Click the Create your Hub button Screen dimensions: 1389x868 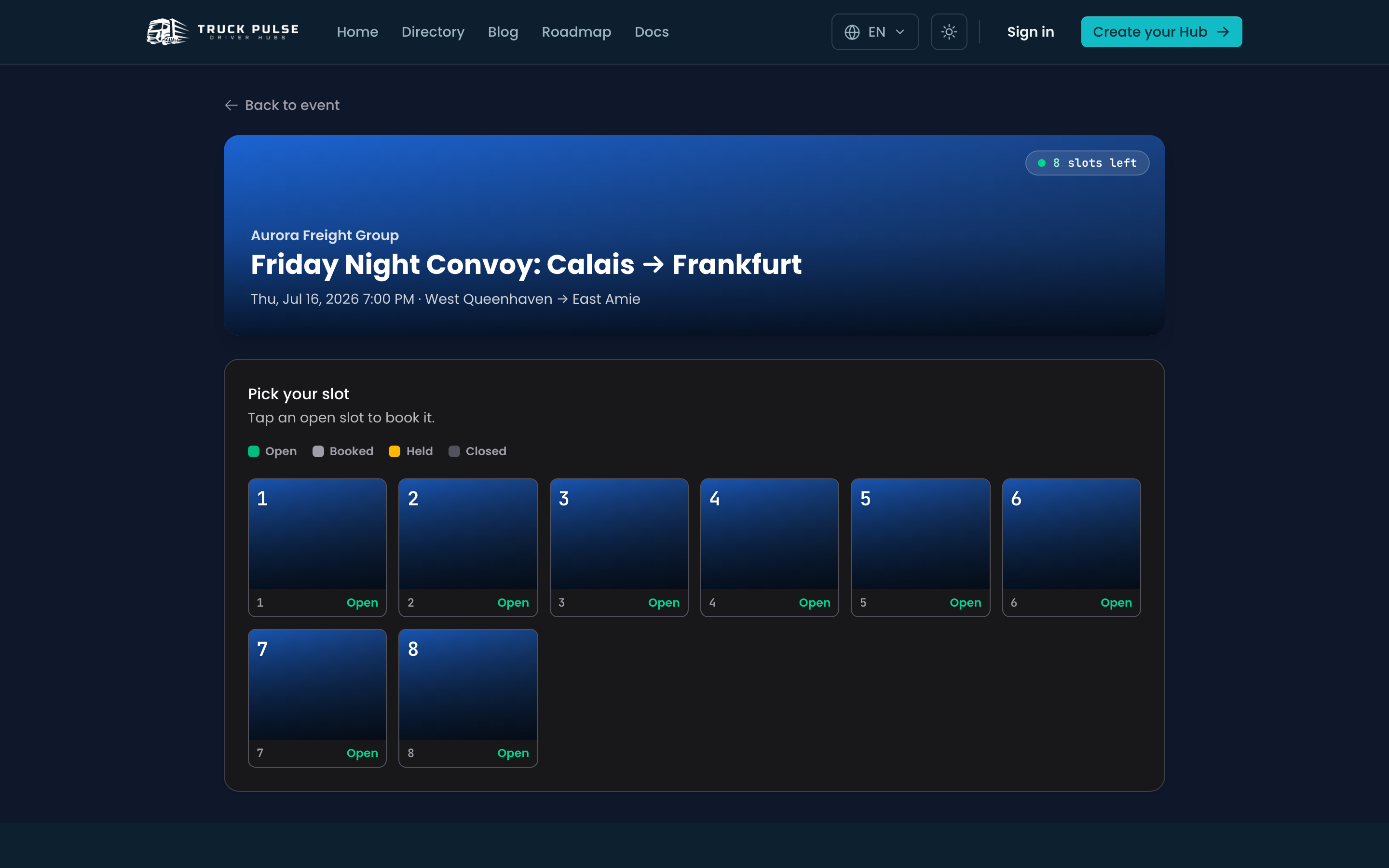pos(1161,31)
